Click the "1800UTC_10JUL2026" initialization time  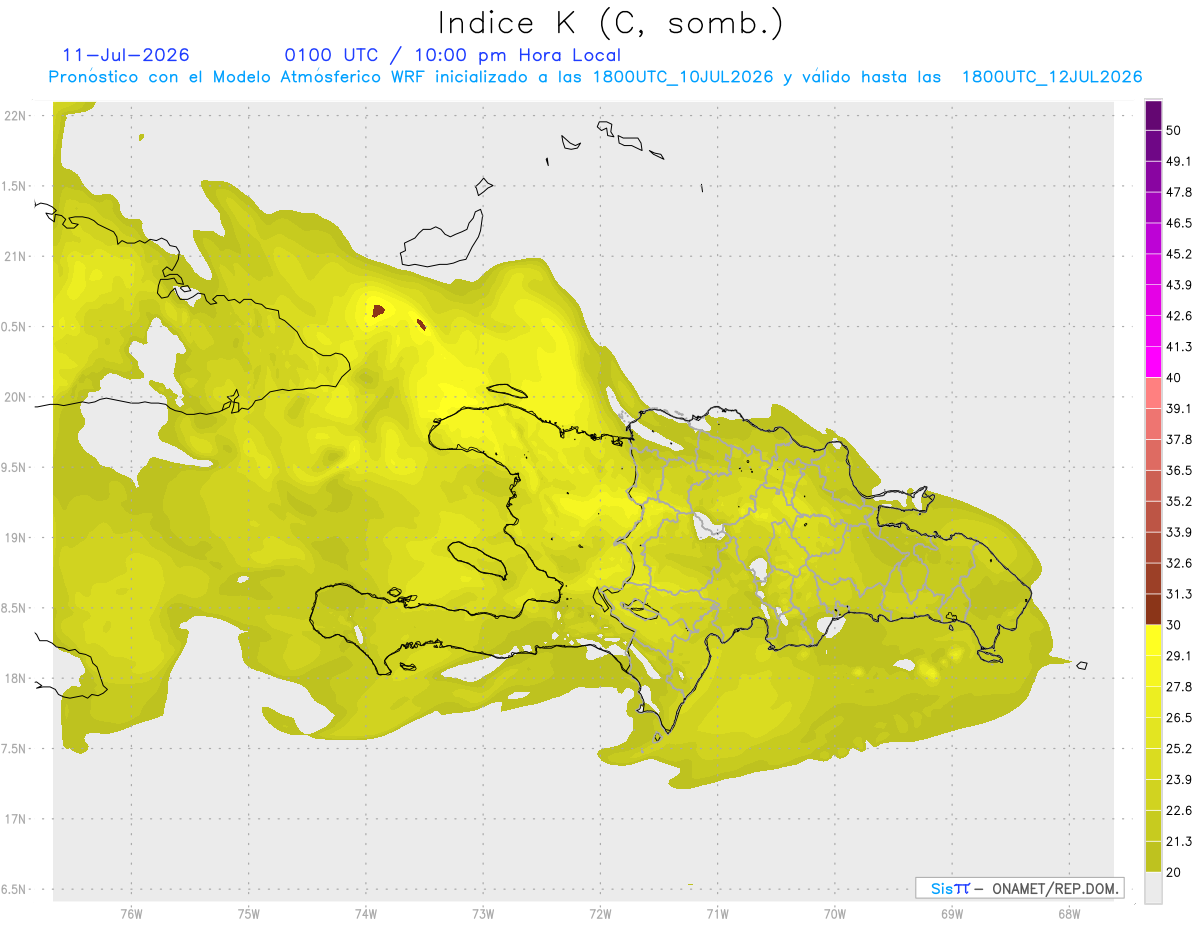(x=683, y=77)
